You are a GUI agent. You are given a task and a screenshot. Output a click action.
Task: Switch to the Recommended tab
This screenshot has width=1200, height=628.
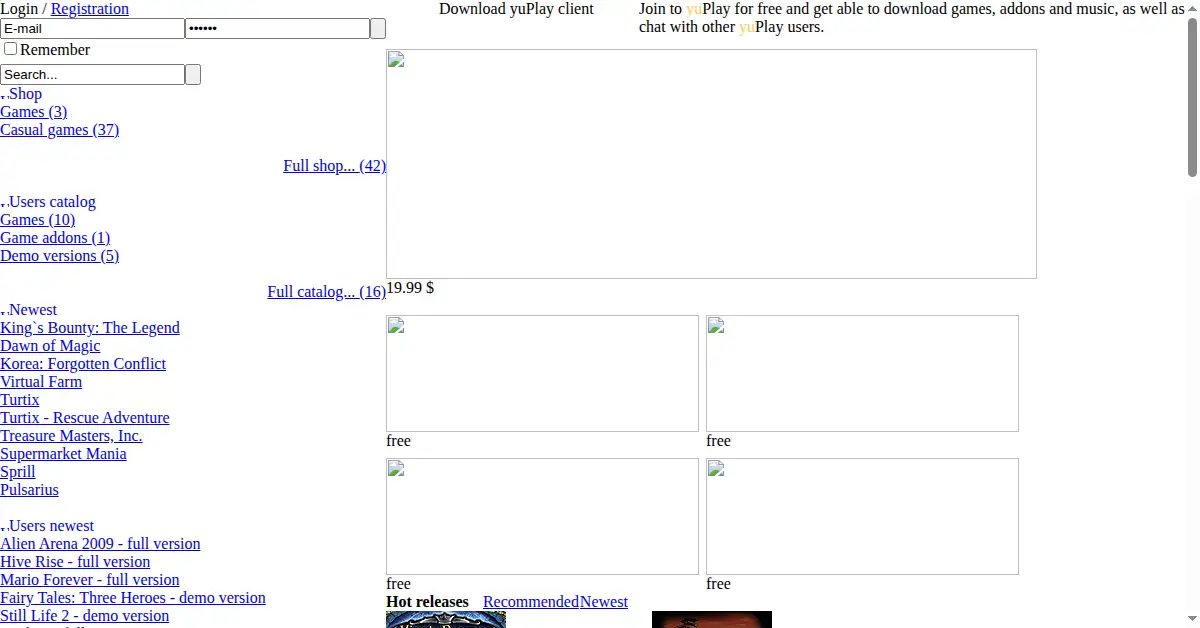pyautogui.click(x=531, y=602)
